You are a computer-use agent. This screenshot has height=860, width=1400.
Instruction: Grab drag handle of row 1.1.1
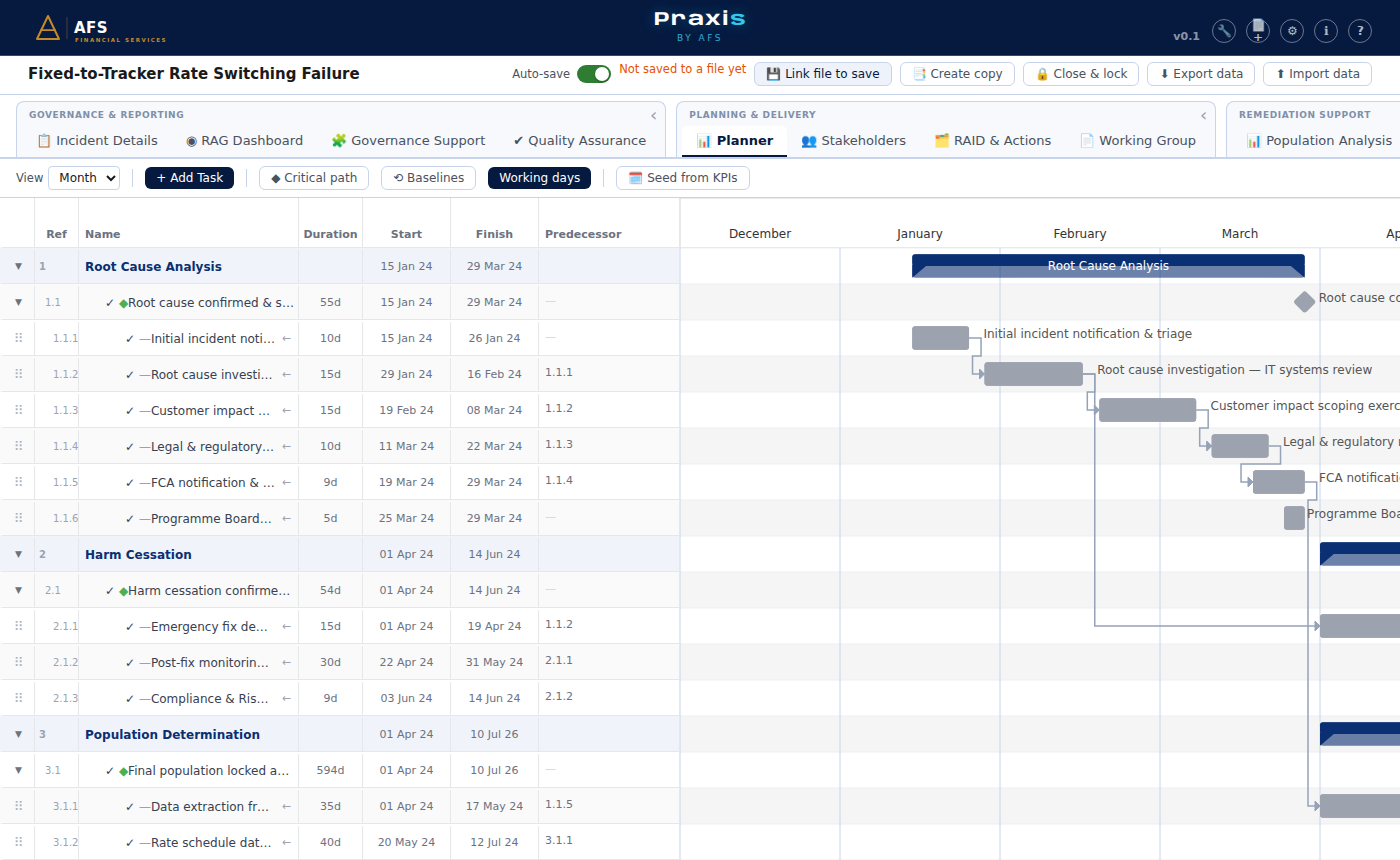coord(18,338)
